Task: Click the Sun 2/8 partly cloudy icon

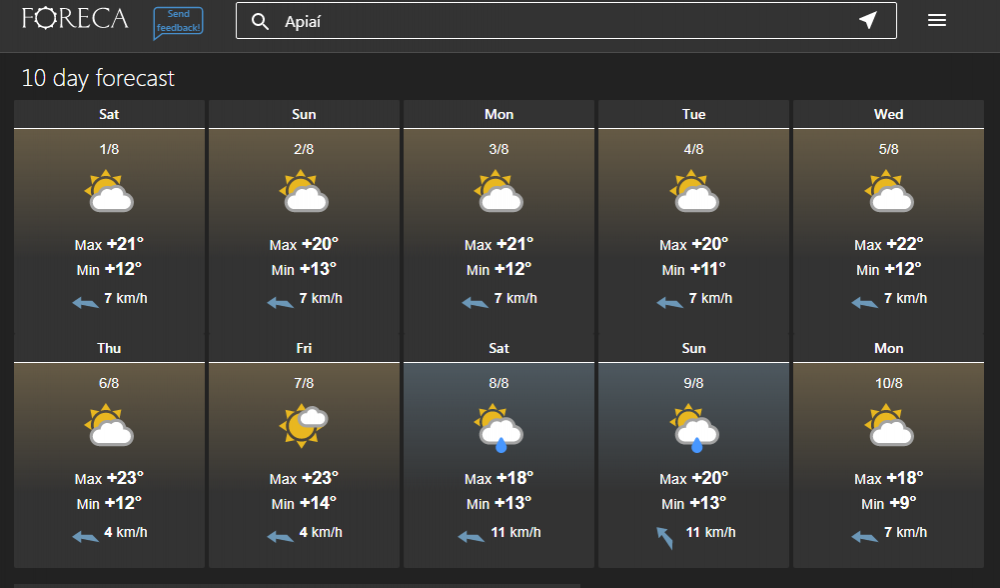Action: click(304, 192)
